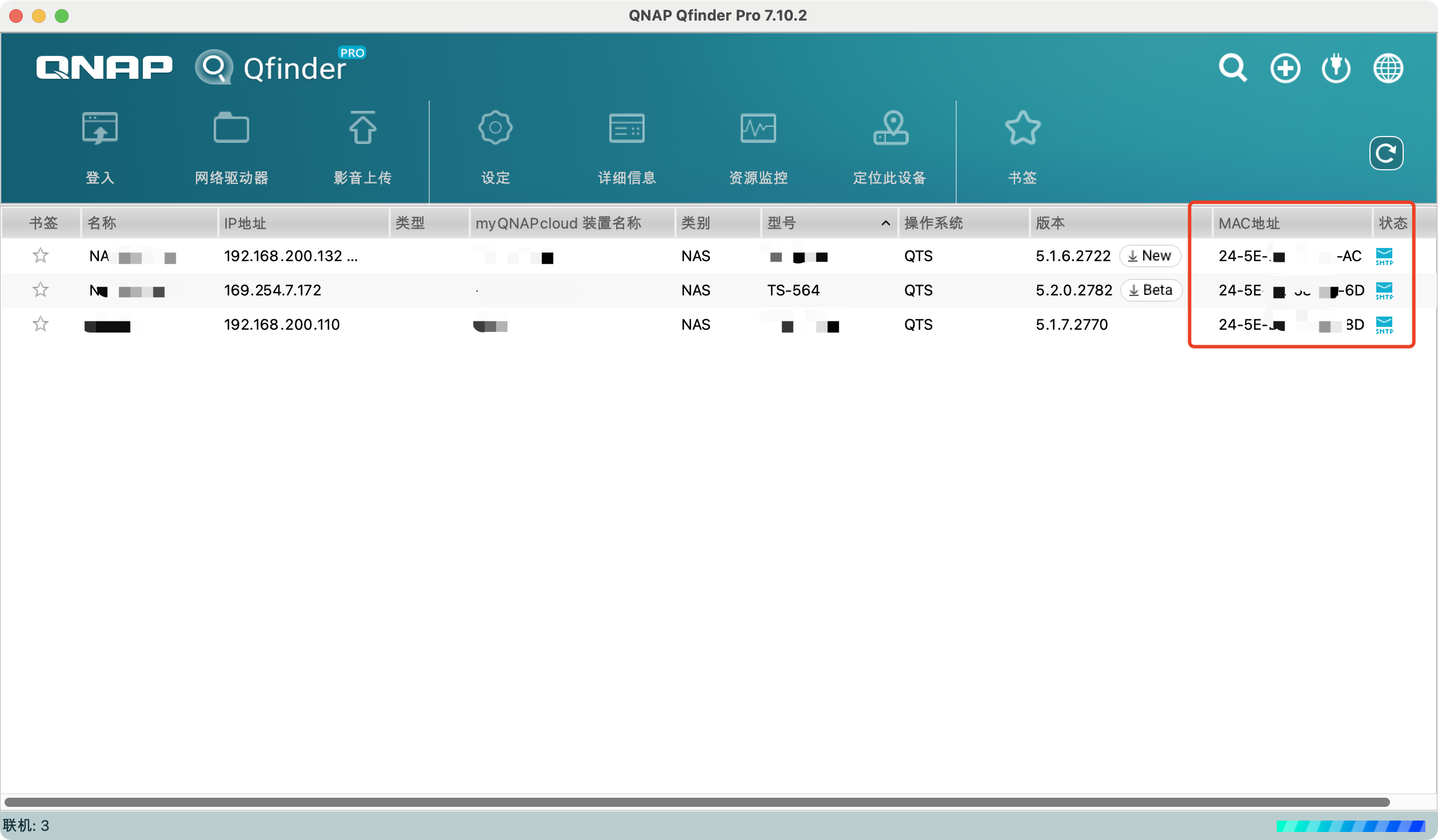The image size is (1438, 840).
Task: Click the scanning progress bar in status bar
Action: click(x=1351, y=826)
